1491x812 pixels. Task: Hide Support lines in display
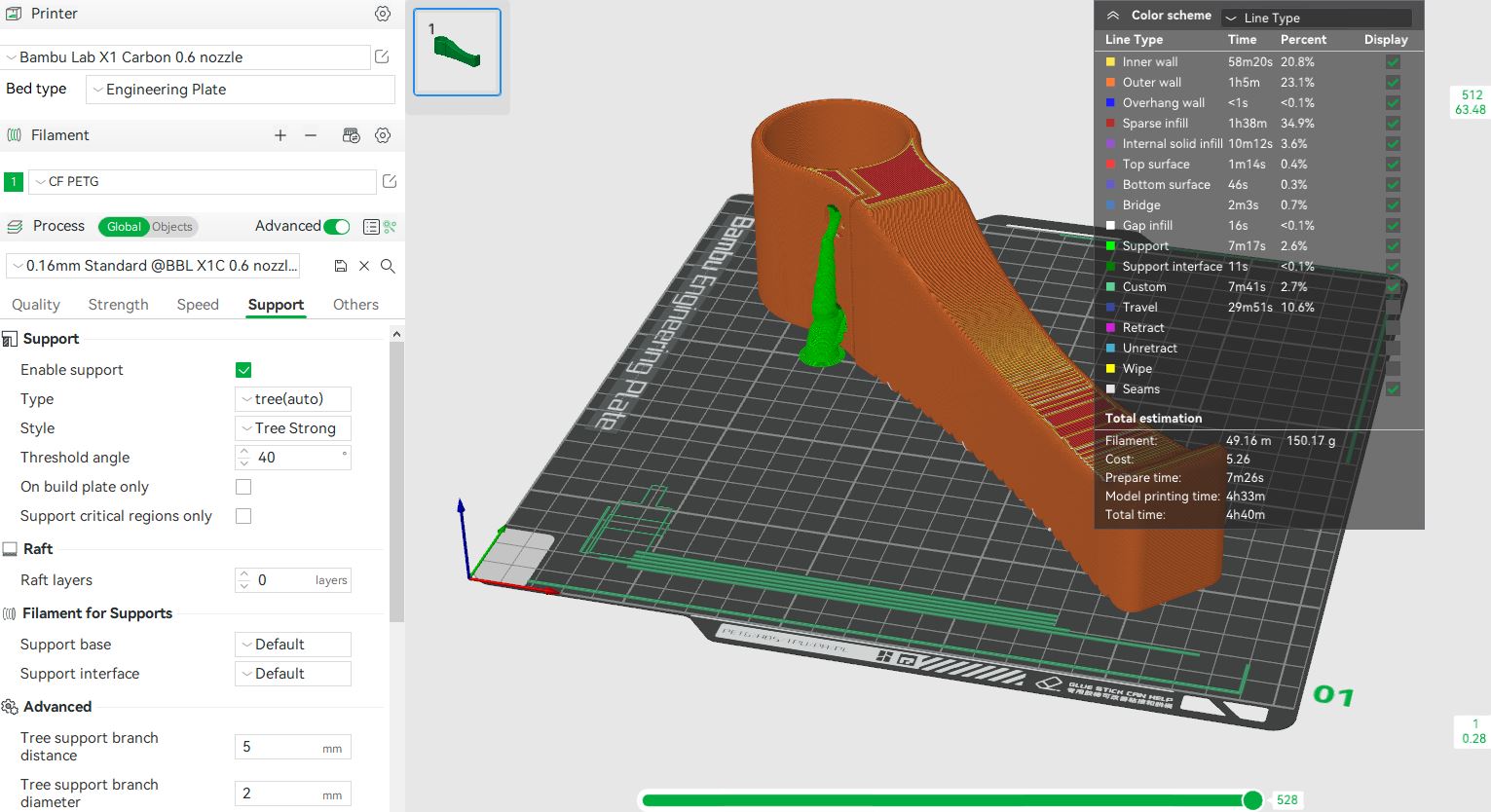tap(1393, 245)
